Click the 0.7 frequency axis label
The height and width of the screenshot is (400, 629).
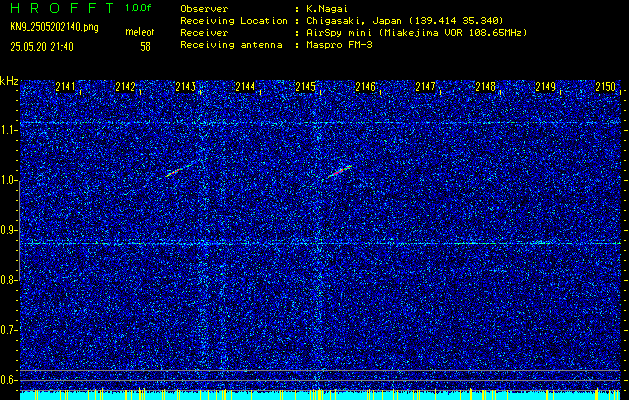pyautogui.click(x=8, y=330)
